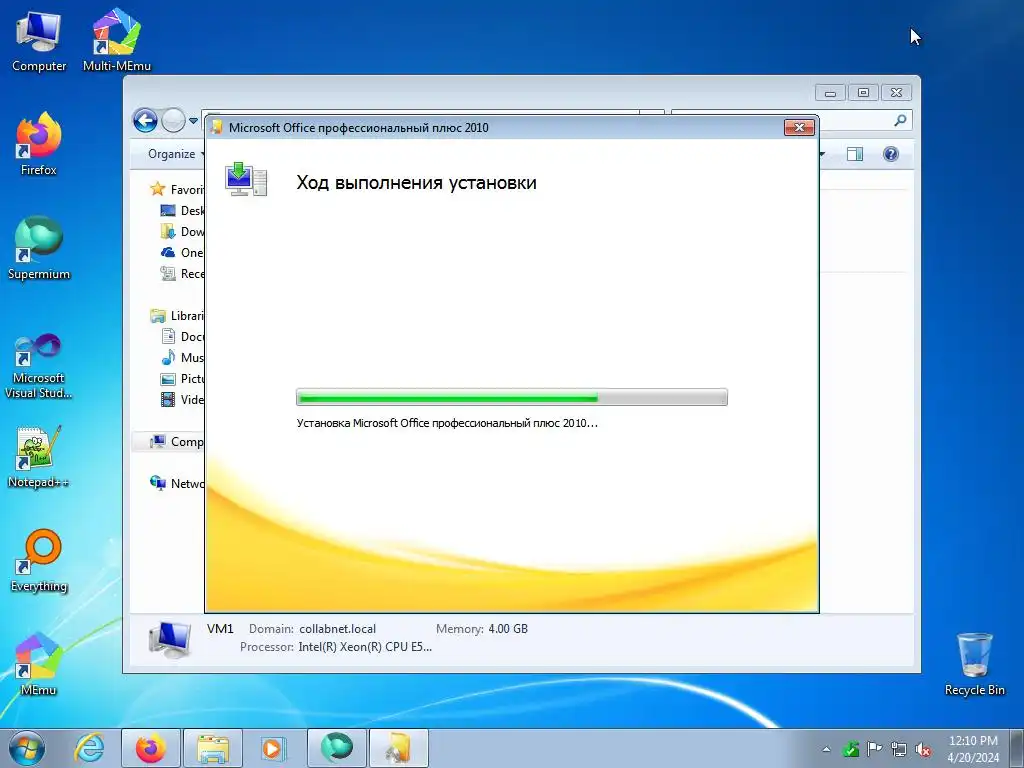Open the Windows Start menu
This screenshot has width=1024, height=768.
coord(27,748)
